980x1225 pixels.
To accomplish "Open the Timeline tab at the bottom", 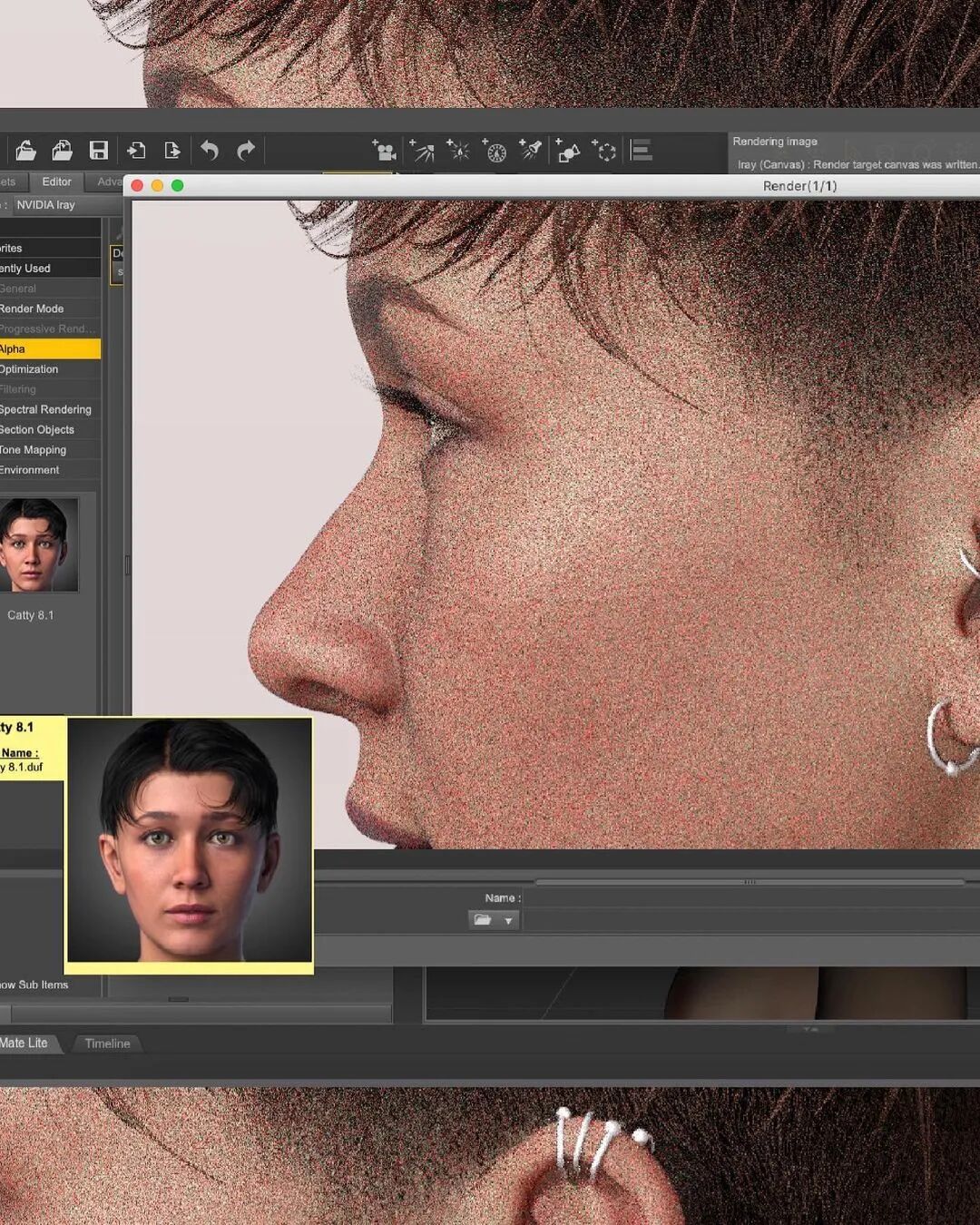I will [107, 1044].
